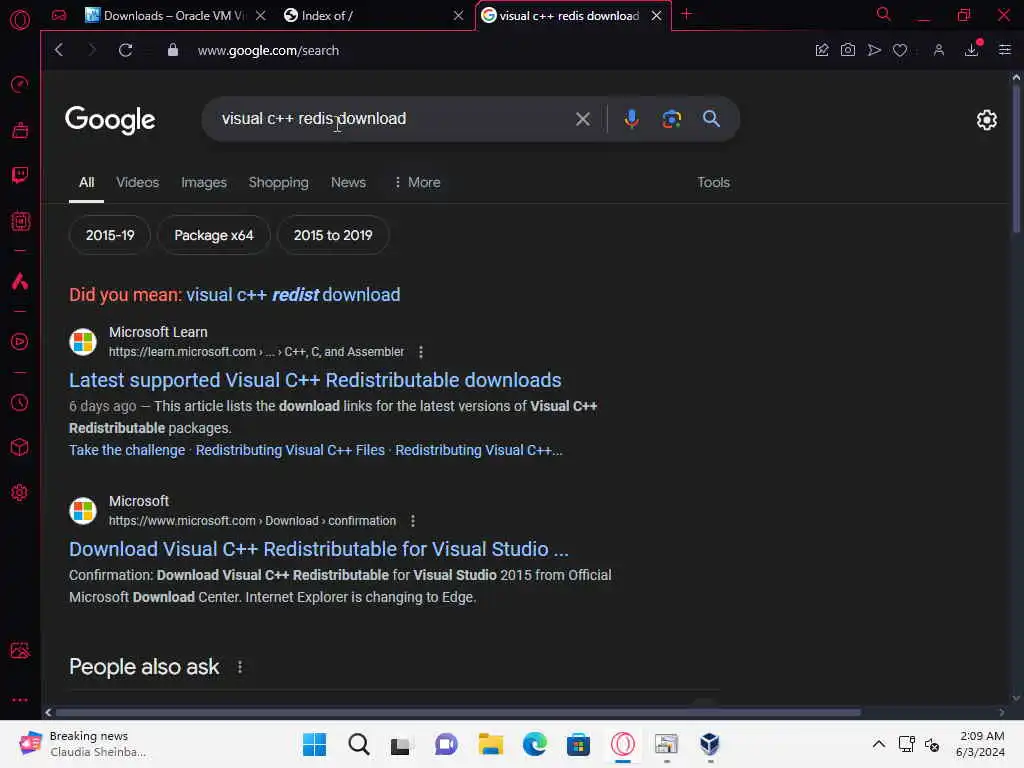The height and width of the screenshot is (768, 1024).
Task: Open People also ask options menu
Action: [x=240, y=667]
